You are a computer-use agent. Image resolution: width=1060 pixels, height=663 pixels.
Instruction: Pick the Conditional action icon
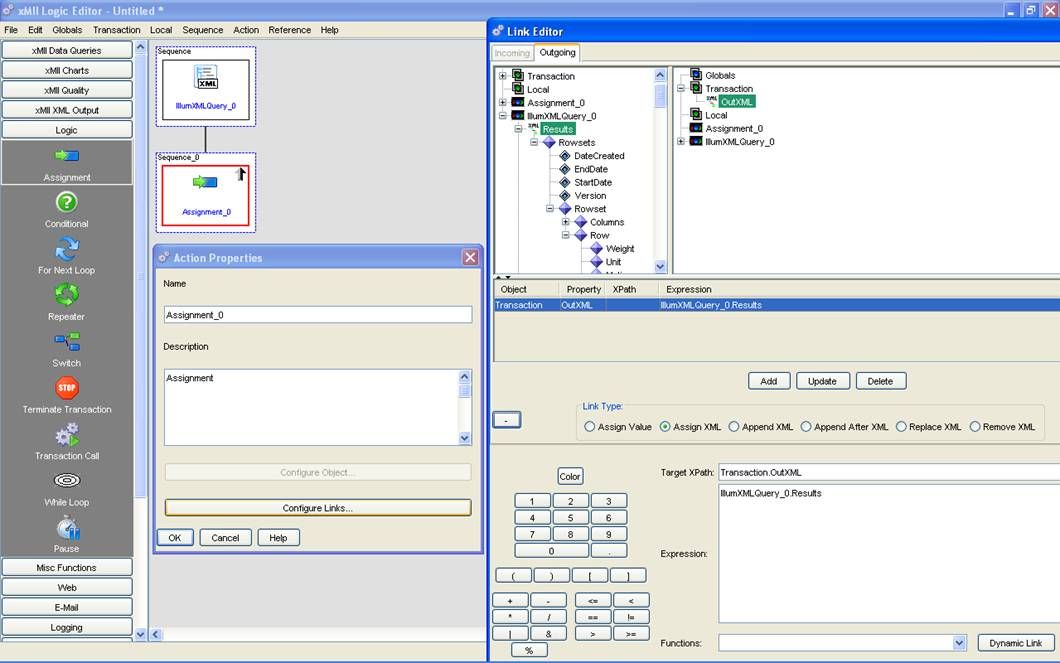coord(66,202)
